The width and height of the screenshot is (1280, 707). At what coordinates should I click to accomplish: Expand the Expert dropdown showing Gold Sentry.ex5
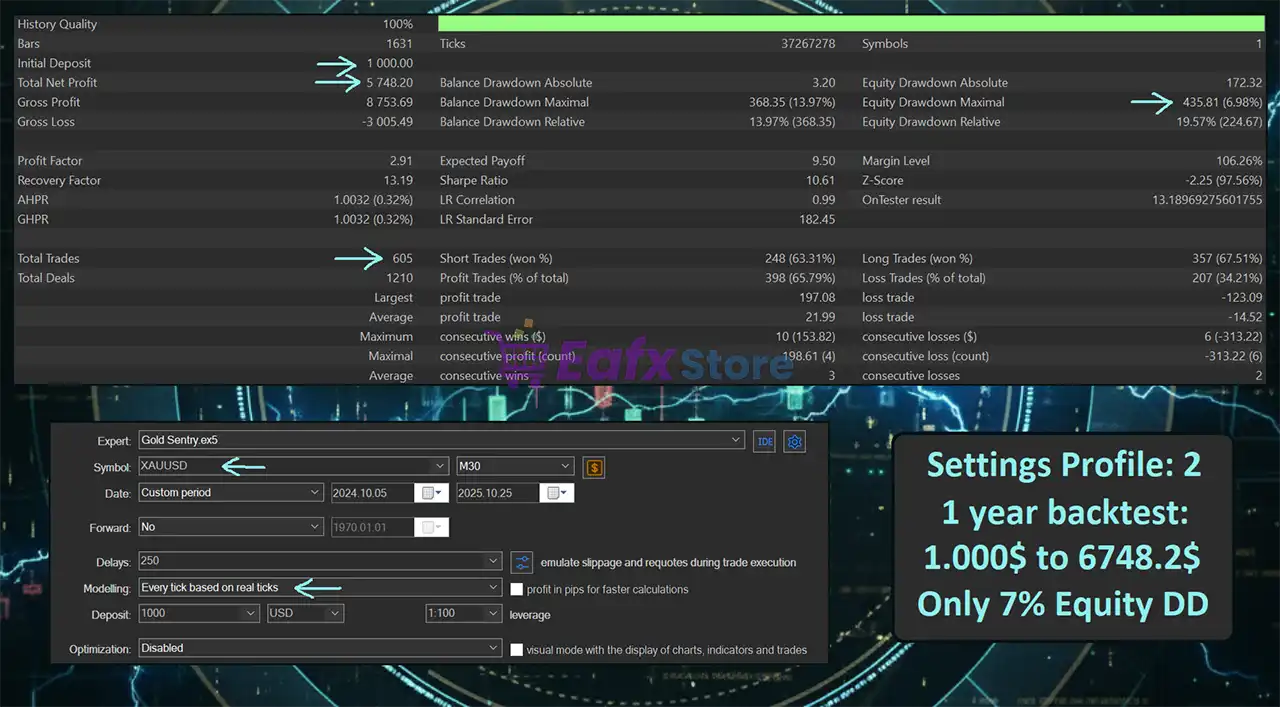pyautogui.click(x=737, y=440)
